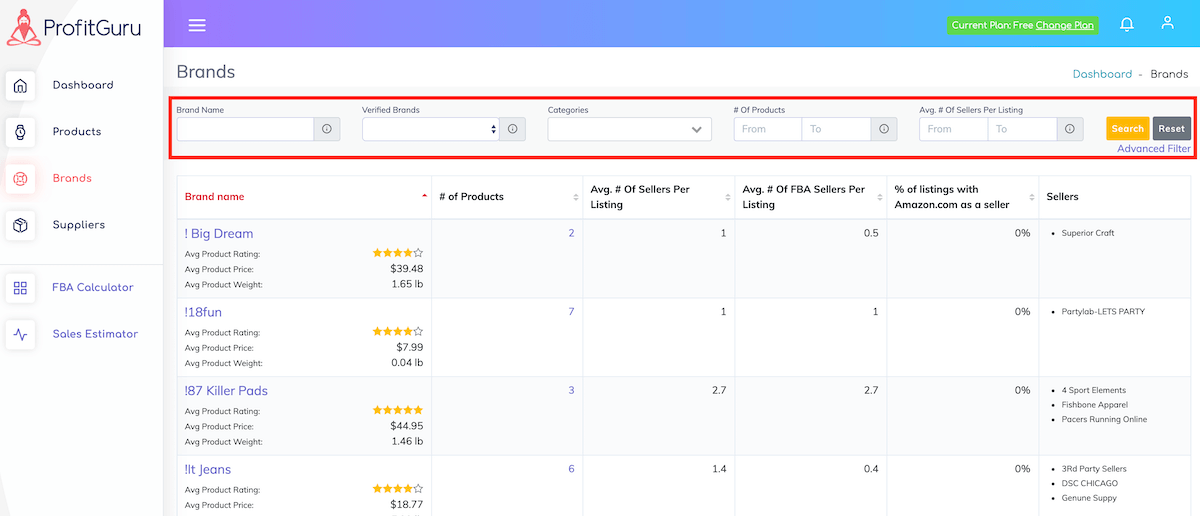Click product count 6 for !It Jeans

[571, 469]
